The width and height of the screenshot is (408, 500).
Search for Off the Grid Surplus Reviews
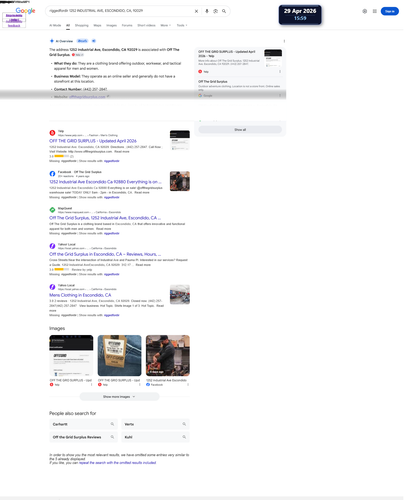(x=83, y=437)
